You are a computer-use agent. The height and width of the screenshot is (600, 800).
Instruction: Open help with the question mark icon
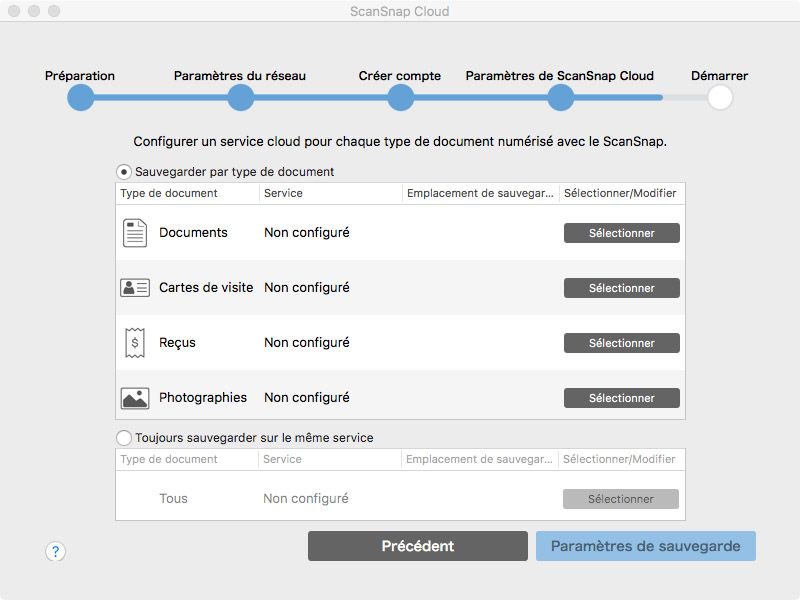pos(55,551)
